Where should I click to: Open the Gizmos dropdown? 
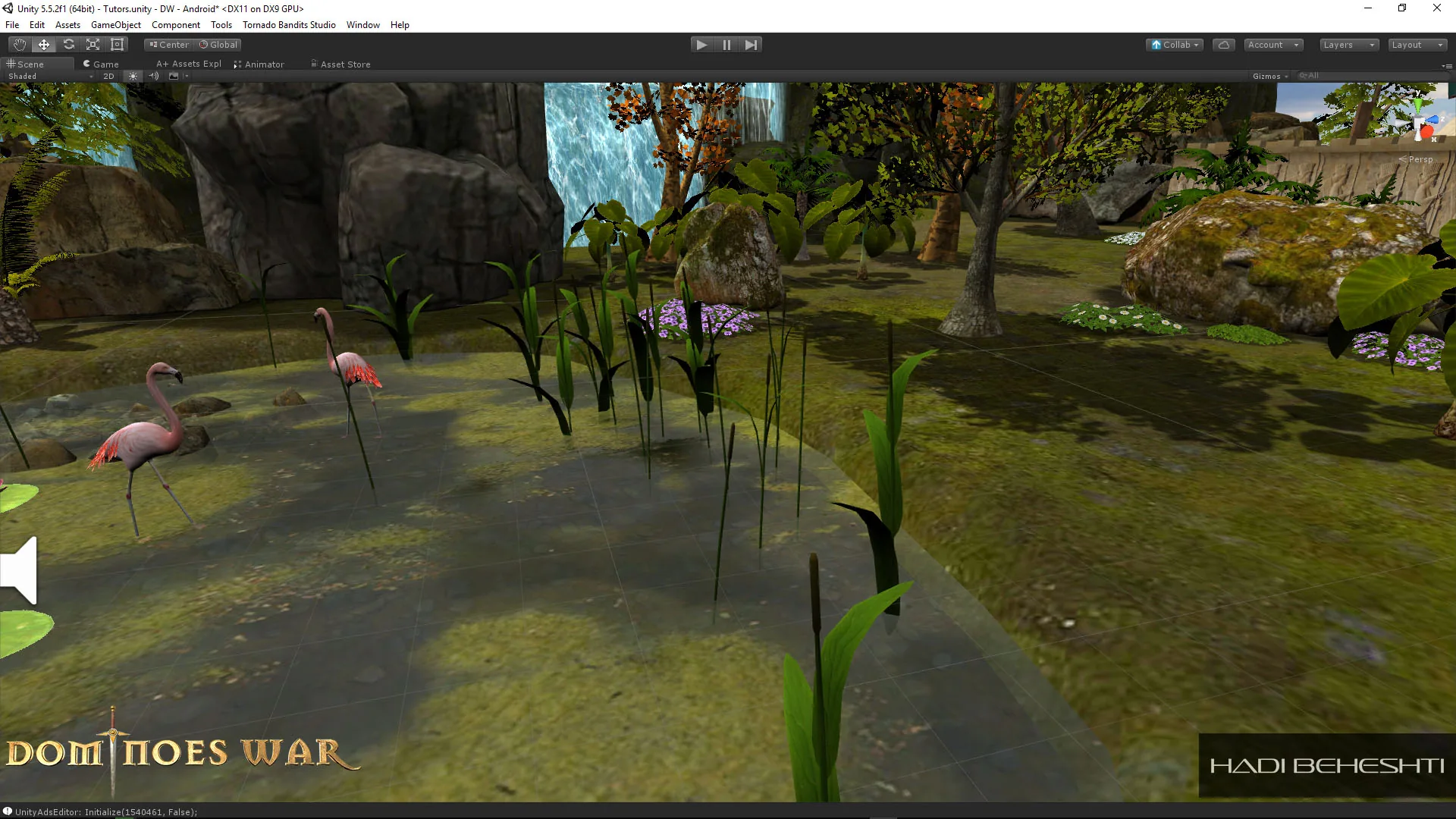click(x=1270, y=76)
